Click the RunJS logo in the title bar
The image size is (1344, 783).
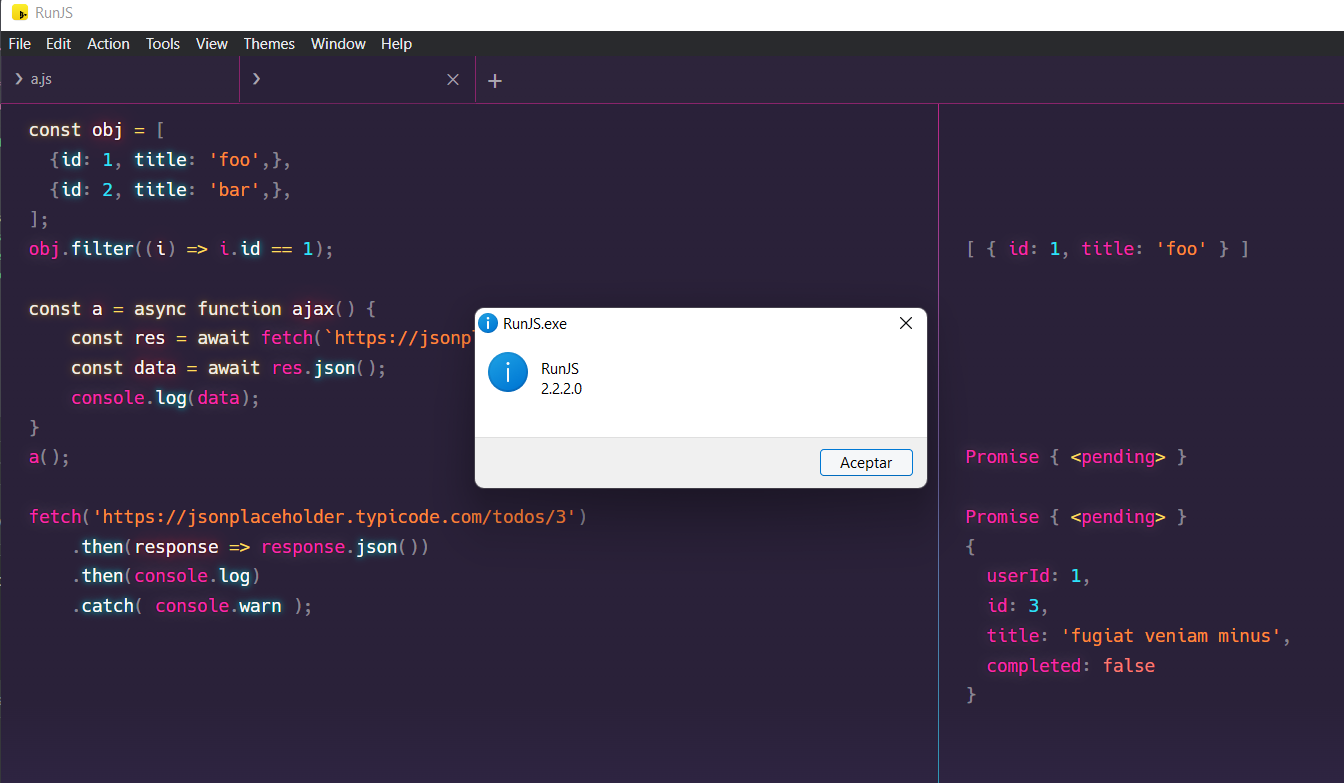(20, 13)
